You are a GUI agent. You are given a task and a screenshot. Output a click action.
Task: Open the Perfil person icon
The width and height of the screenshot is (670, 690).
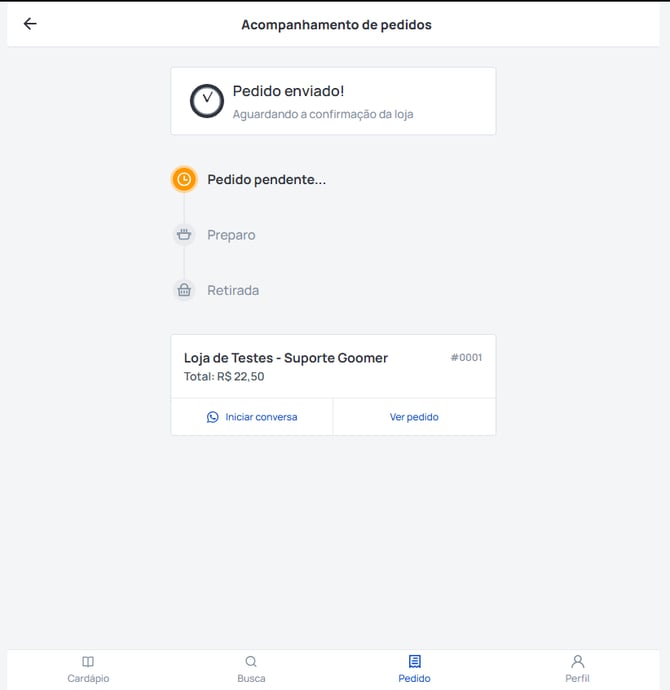(577, 662)
